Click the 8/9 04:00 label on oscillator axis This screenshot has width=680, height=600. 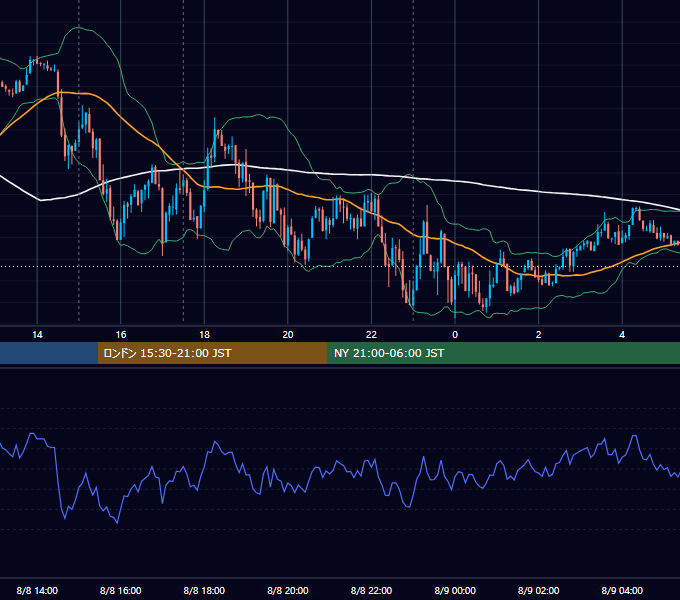(622, 590)
